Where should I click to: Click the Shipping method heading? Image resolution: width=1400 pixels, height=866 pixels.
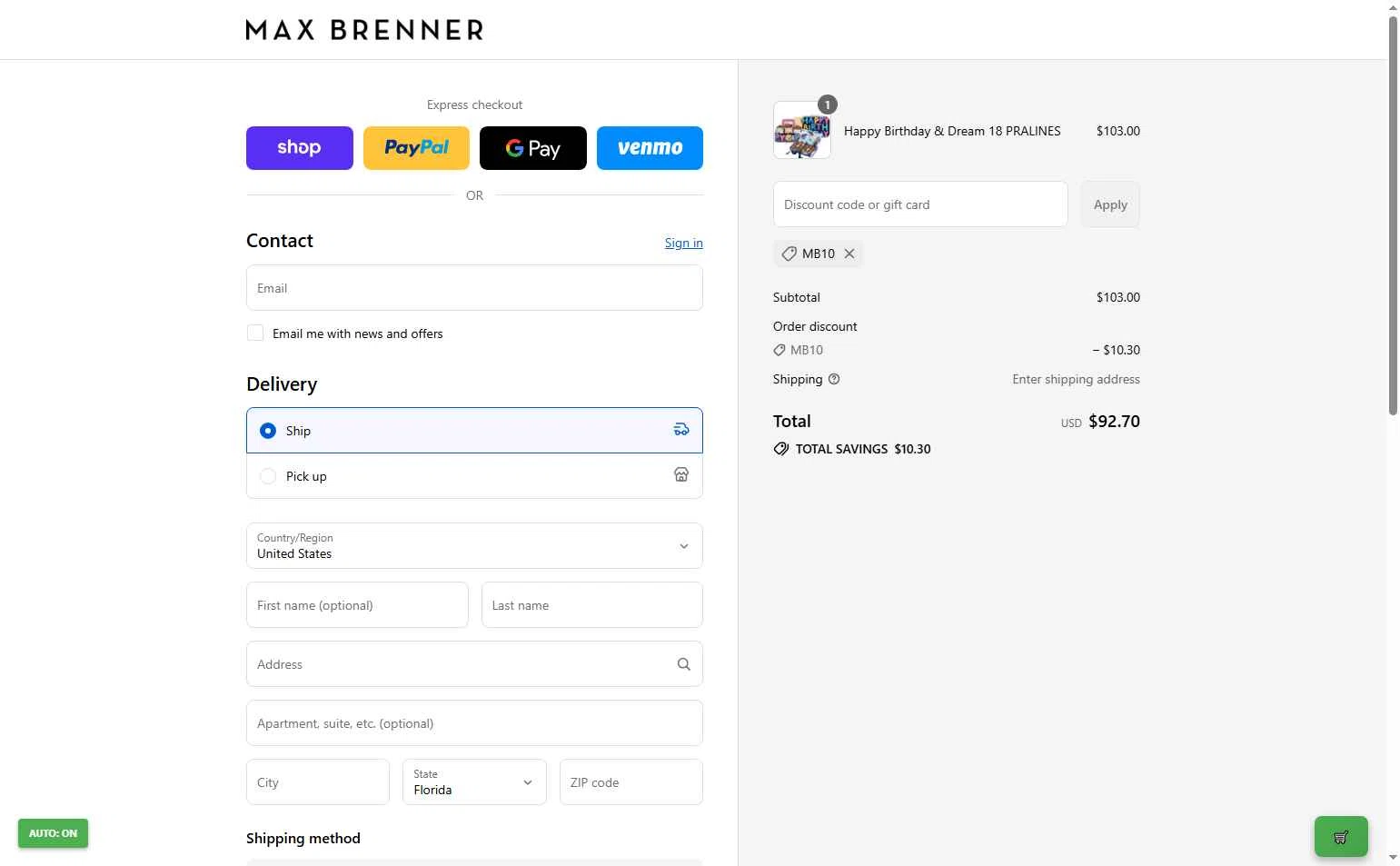click(x=303, y=838)
